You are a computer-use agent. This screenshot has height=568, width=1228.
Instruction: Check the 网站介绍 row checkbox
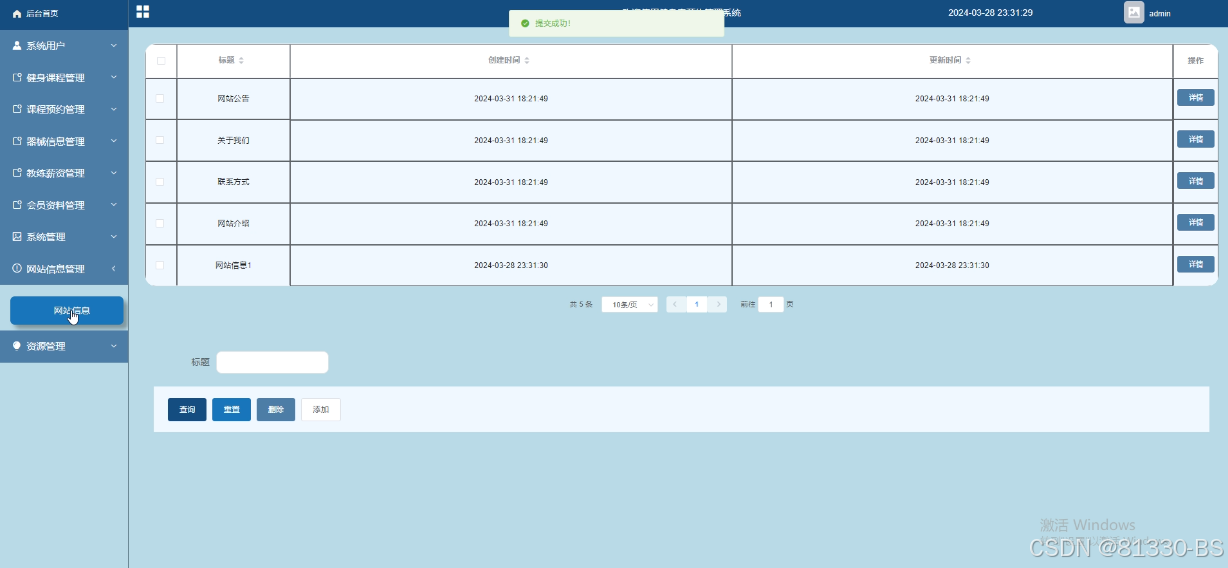pos(160,223)
